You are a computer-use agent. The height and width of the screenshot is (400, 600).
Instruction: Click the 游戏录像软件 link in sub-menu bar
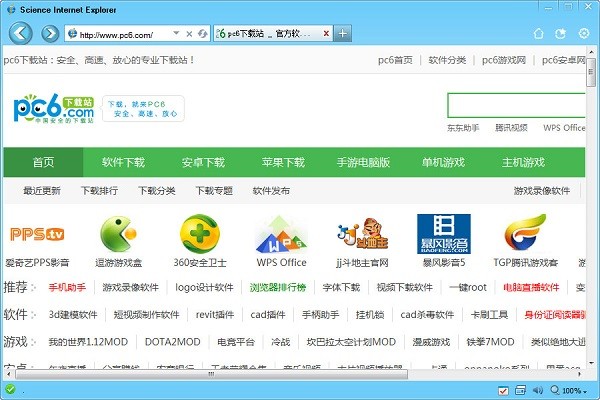pyautogui.click(x=542, y=191)
